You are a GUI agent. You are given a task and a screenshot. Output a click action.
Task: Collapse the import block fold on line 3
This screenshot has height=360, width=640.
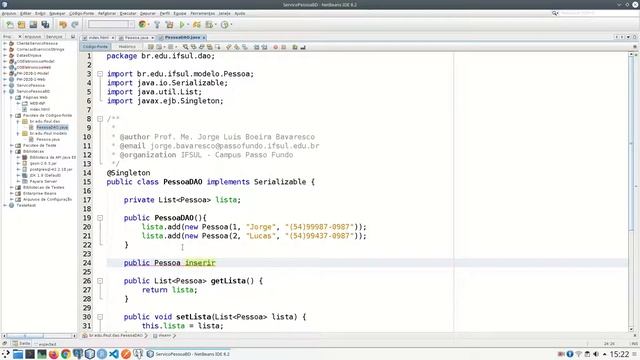[100, 74]
